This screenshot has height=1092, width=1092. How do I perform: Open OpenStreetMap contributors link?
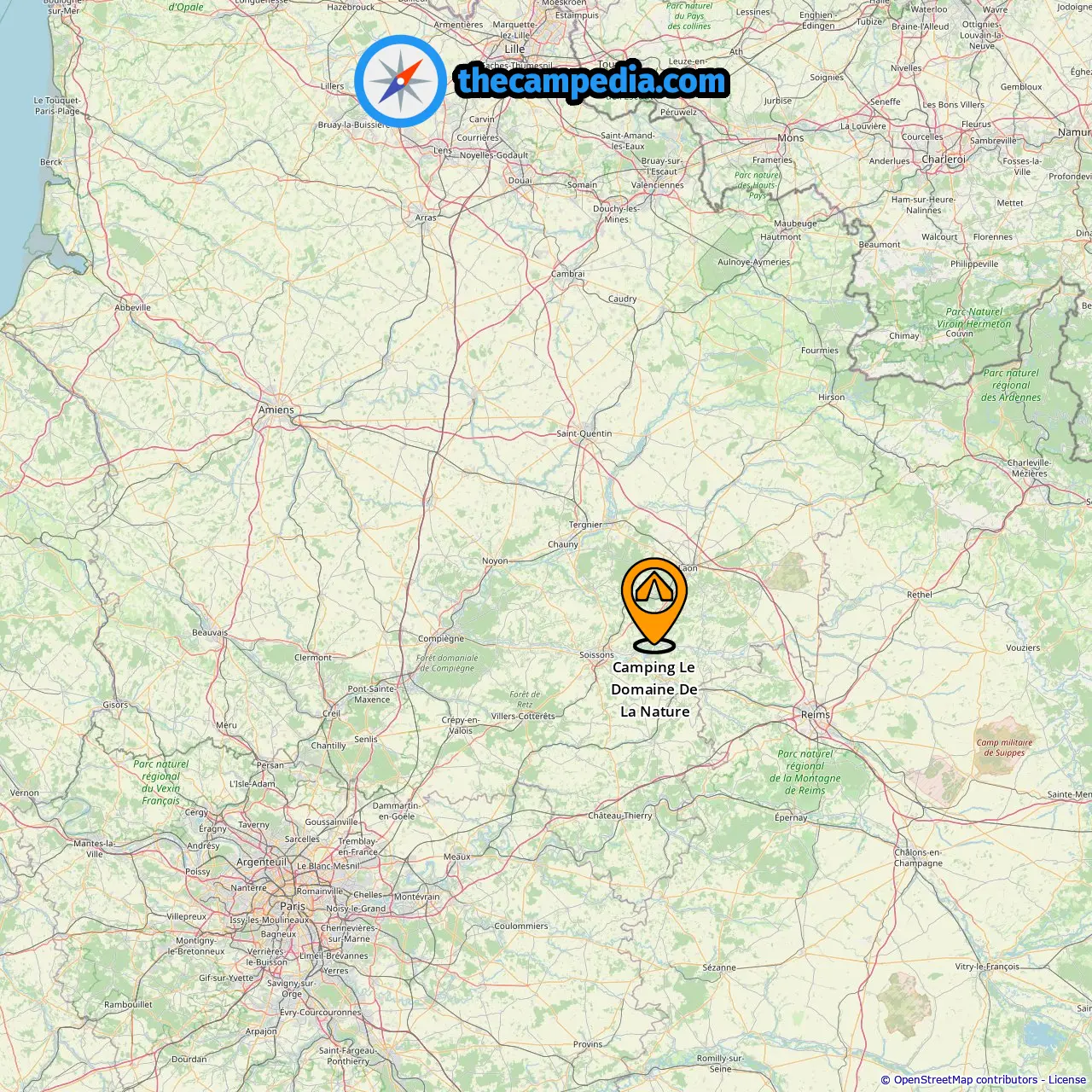966,1080
